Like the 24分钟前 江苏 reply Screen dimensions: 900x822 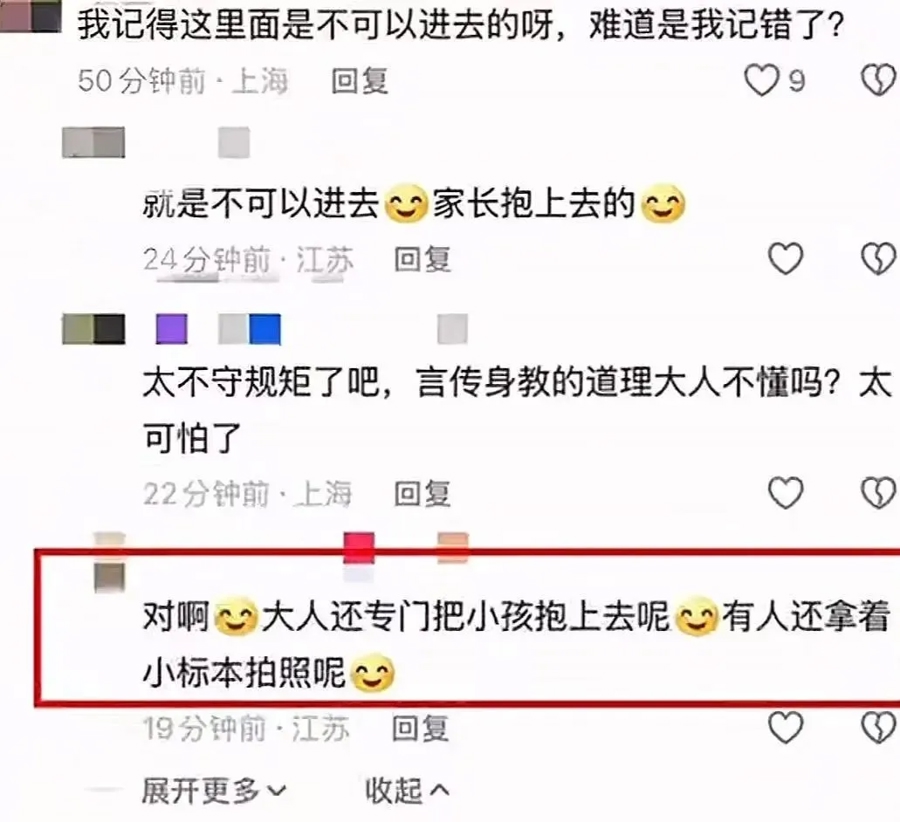click(x=785, y=258)
